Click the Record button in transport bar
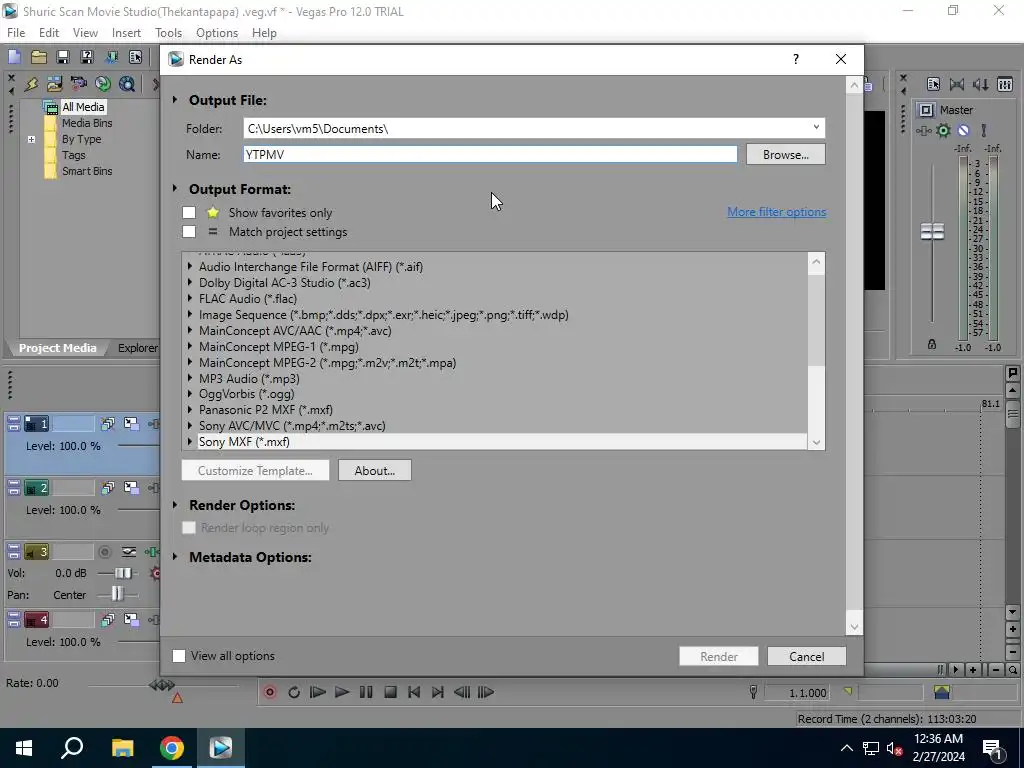This screenshot has width=1024, height=768. click(270, 692)
